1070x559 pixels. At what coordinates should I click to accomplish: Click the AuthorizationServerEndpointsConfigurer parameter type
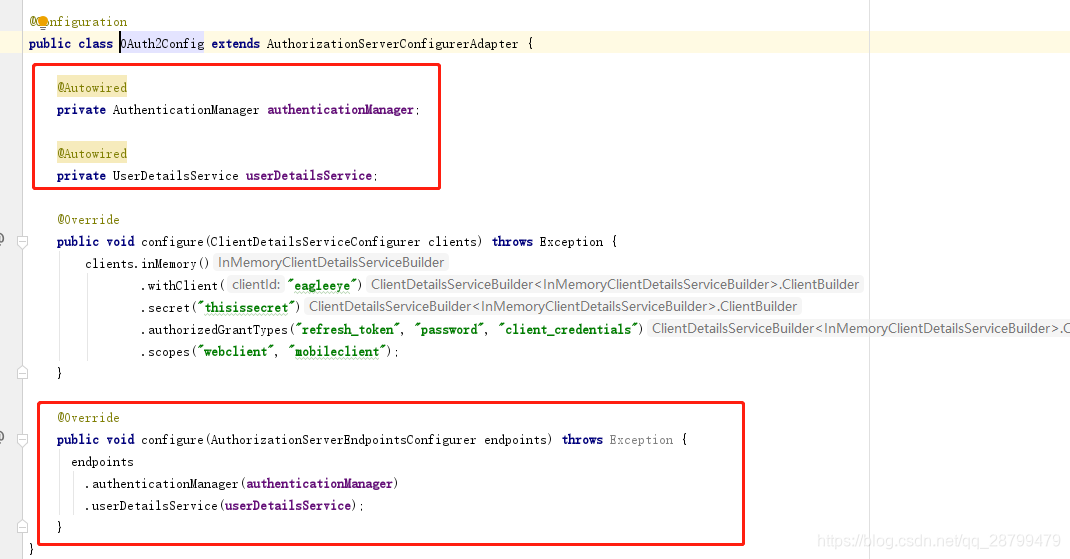(343, 440)
